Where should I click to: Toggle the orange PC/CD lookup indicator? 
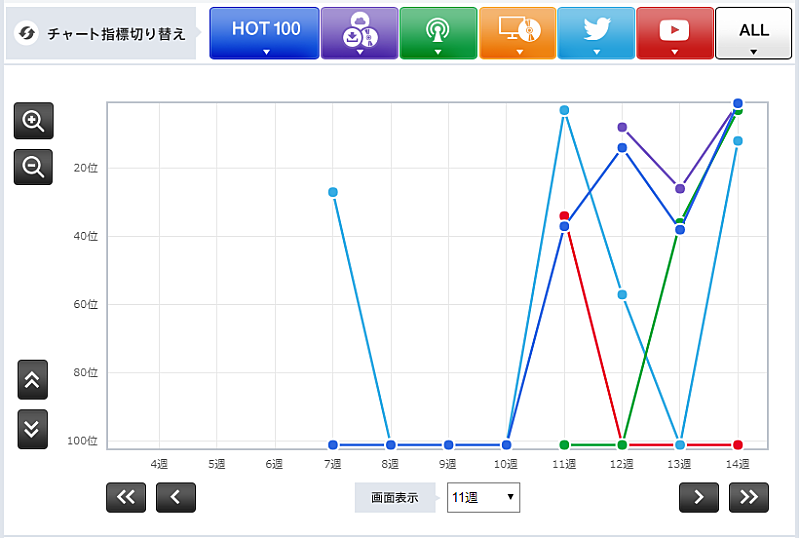click(517, 33)
